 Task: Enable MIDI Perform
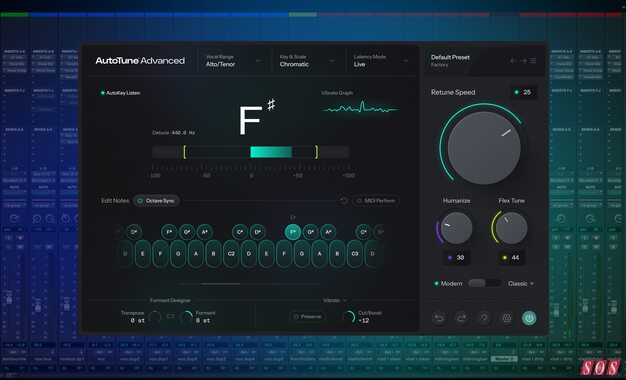point(376,201)
